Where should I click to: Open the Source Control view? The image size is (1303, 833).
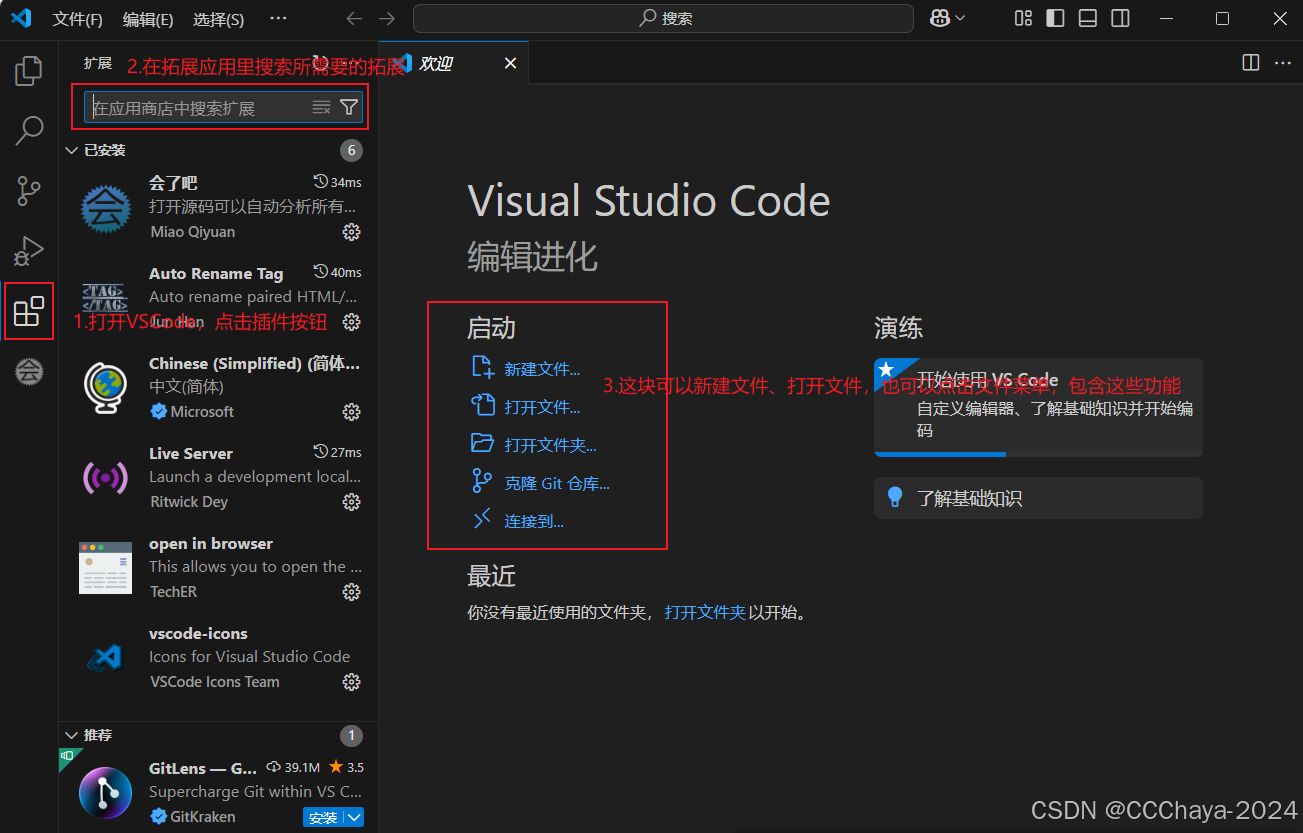click(x=29, y=191)
